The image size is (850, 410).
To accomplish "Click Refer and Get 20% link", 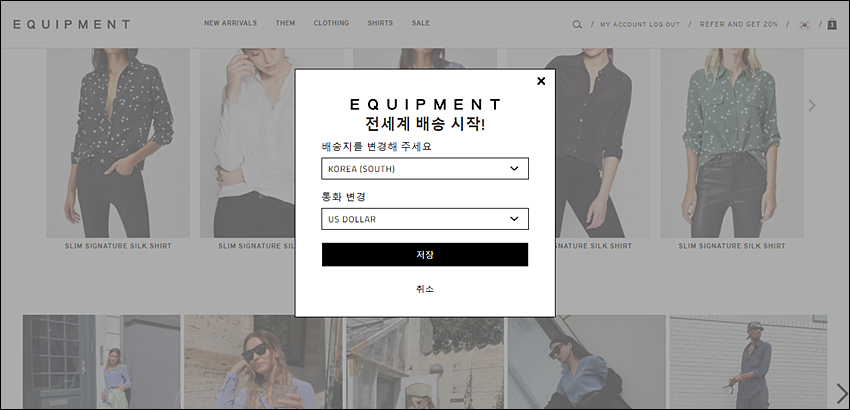I will click(x=738, y=24).
